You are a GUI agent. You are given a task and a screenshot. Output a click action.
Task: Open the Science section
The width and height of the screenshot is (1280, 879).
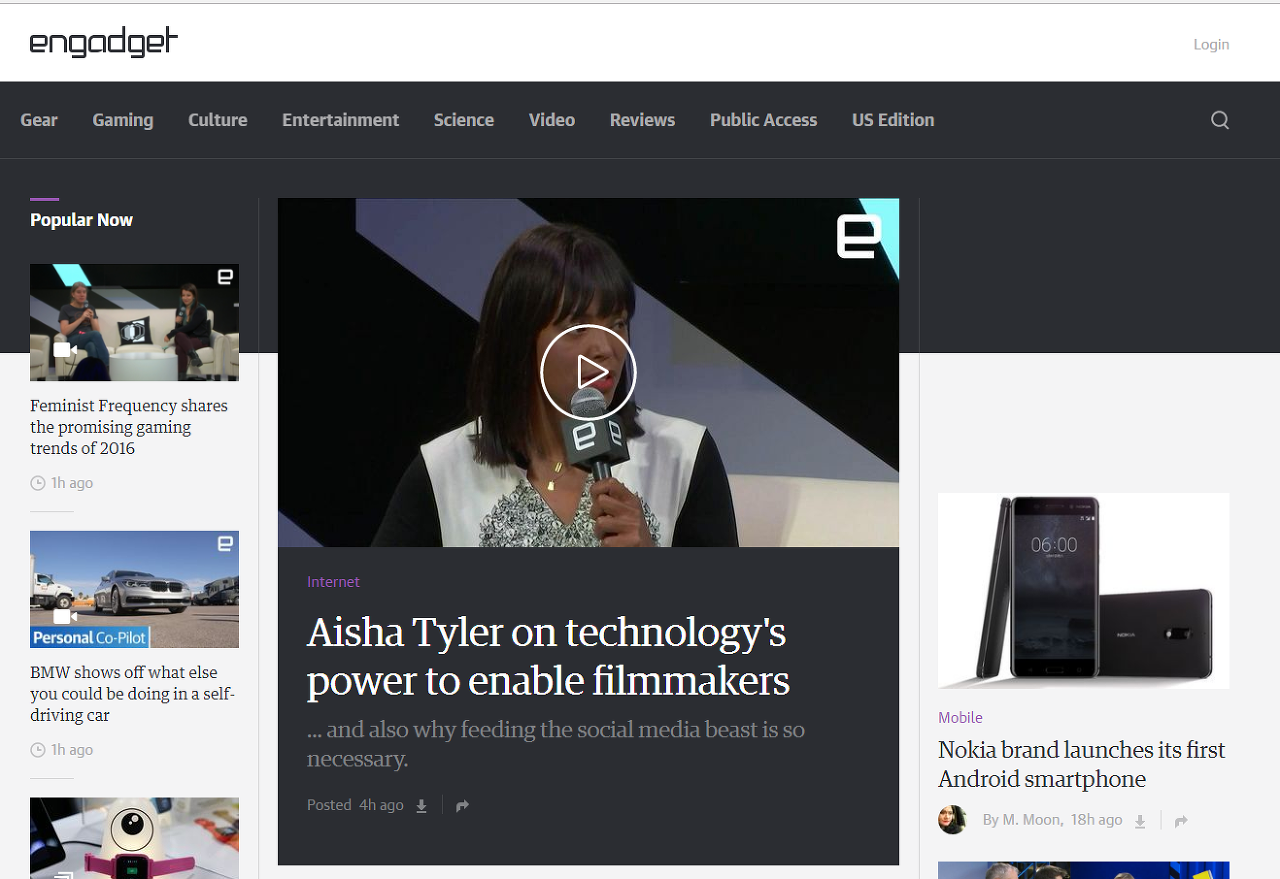click(x=464, y=120)
